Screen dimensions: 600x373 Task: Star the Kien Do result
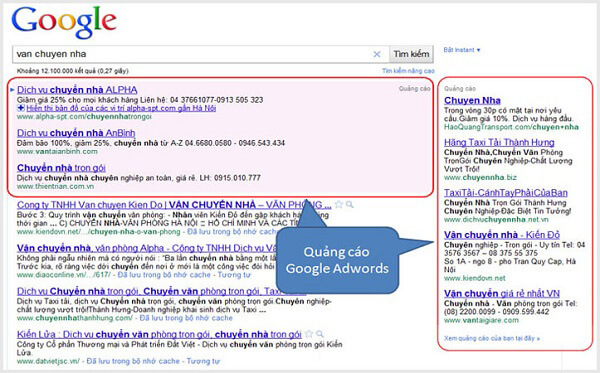(x=339, y=205)
